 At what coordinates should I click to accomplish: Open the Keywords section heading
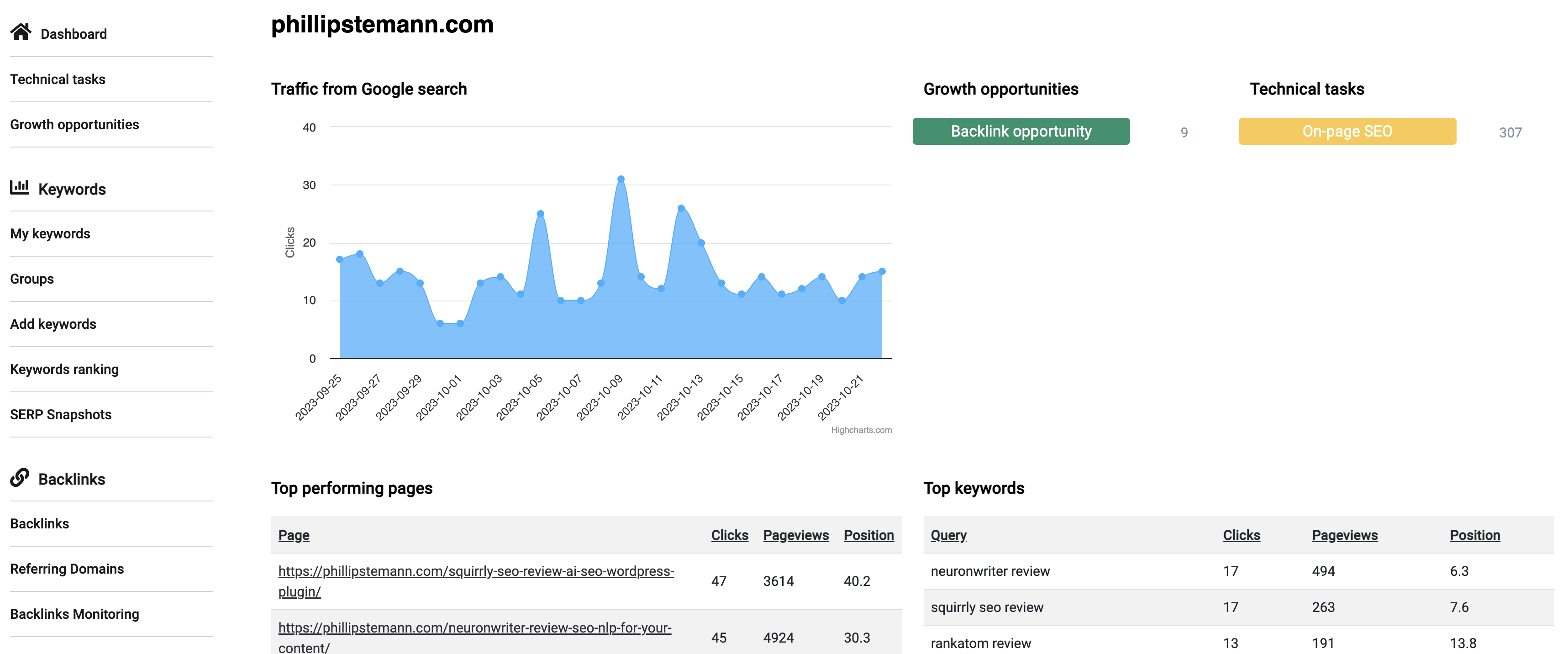pos(72,190)
